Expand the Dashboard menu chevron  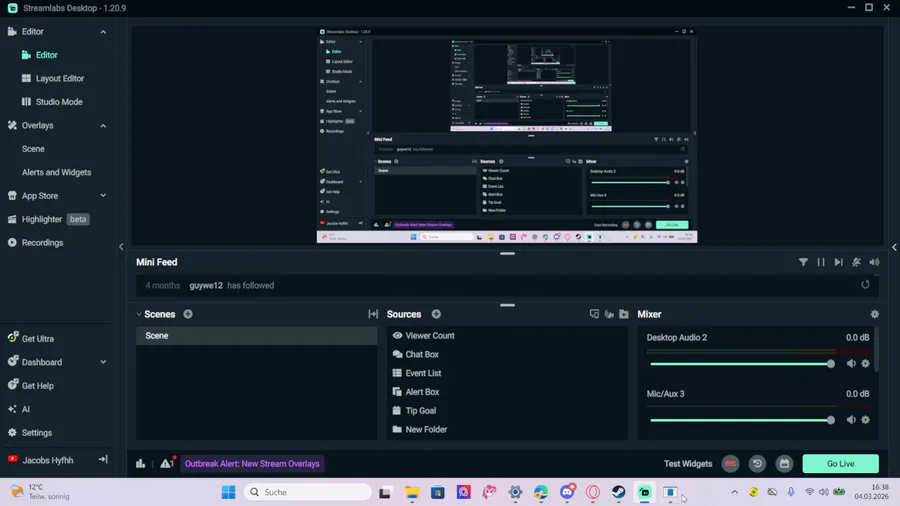(x=103, y=362)
